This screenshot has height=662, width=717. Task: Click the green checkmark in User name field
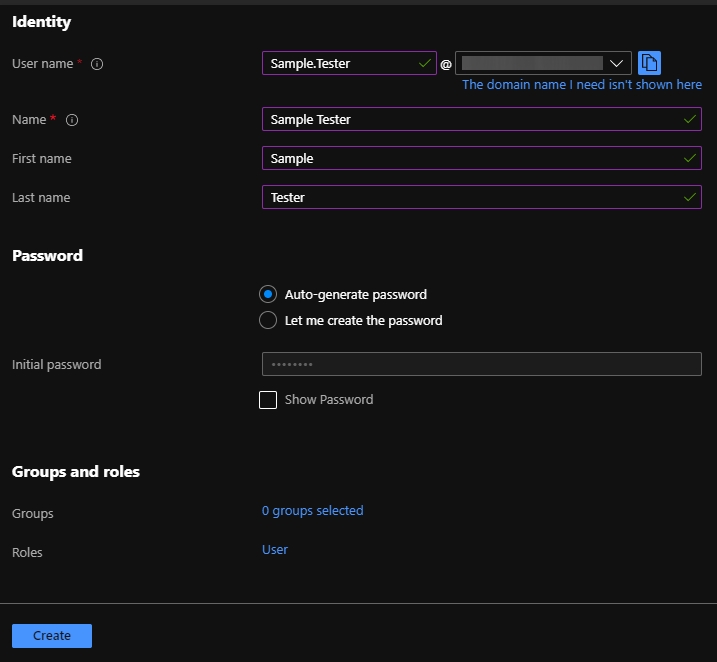425,63
